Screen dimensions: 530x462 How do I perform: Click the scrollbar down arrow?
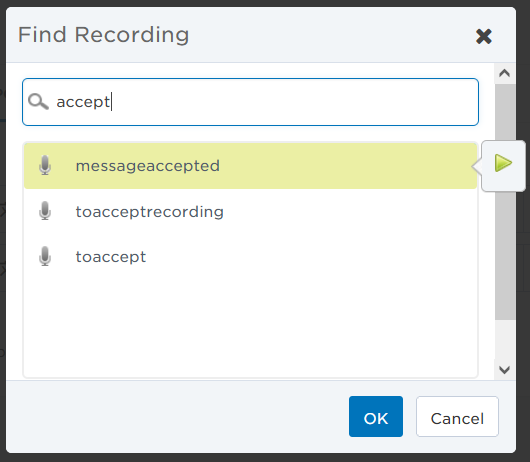(x=505, y=370)
